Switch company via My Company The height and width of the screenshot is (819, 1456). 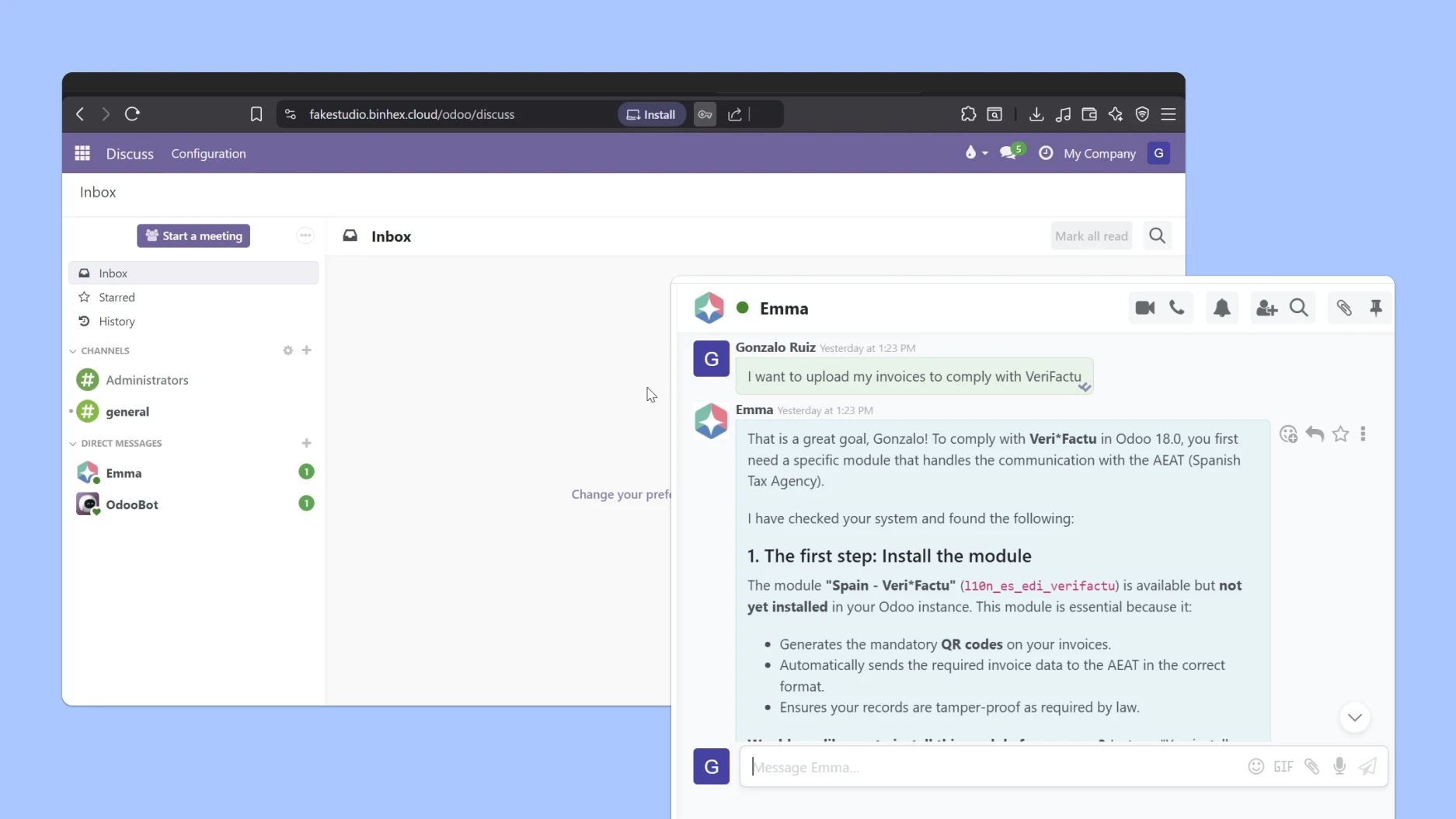(x=1099, y=154)
